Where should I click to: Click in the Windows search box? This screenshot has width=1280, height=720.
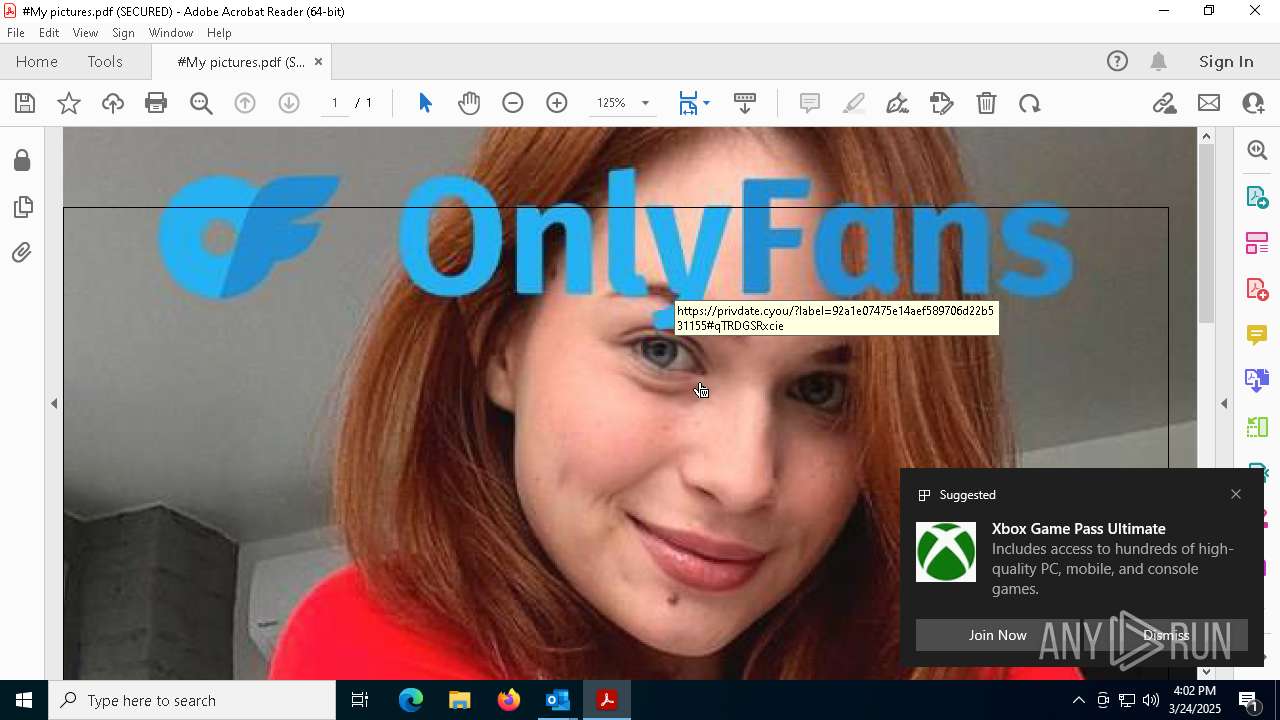coord(192,700)
